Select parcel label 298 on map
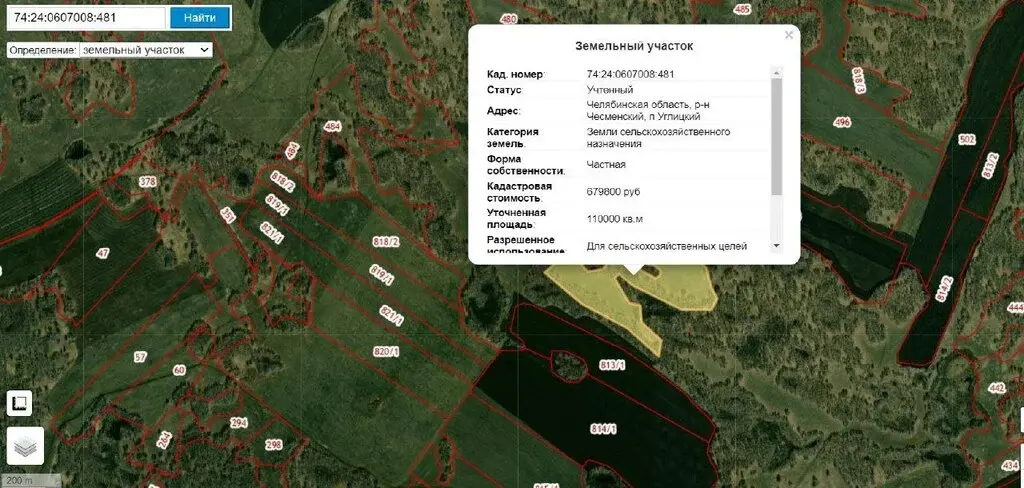1024x488 pixels. (273, 445)
